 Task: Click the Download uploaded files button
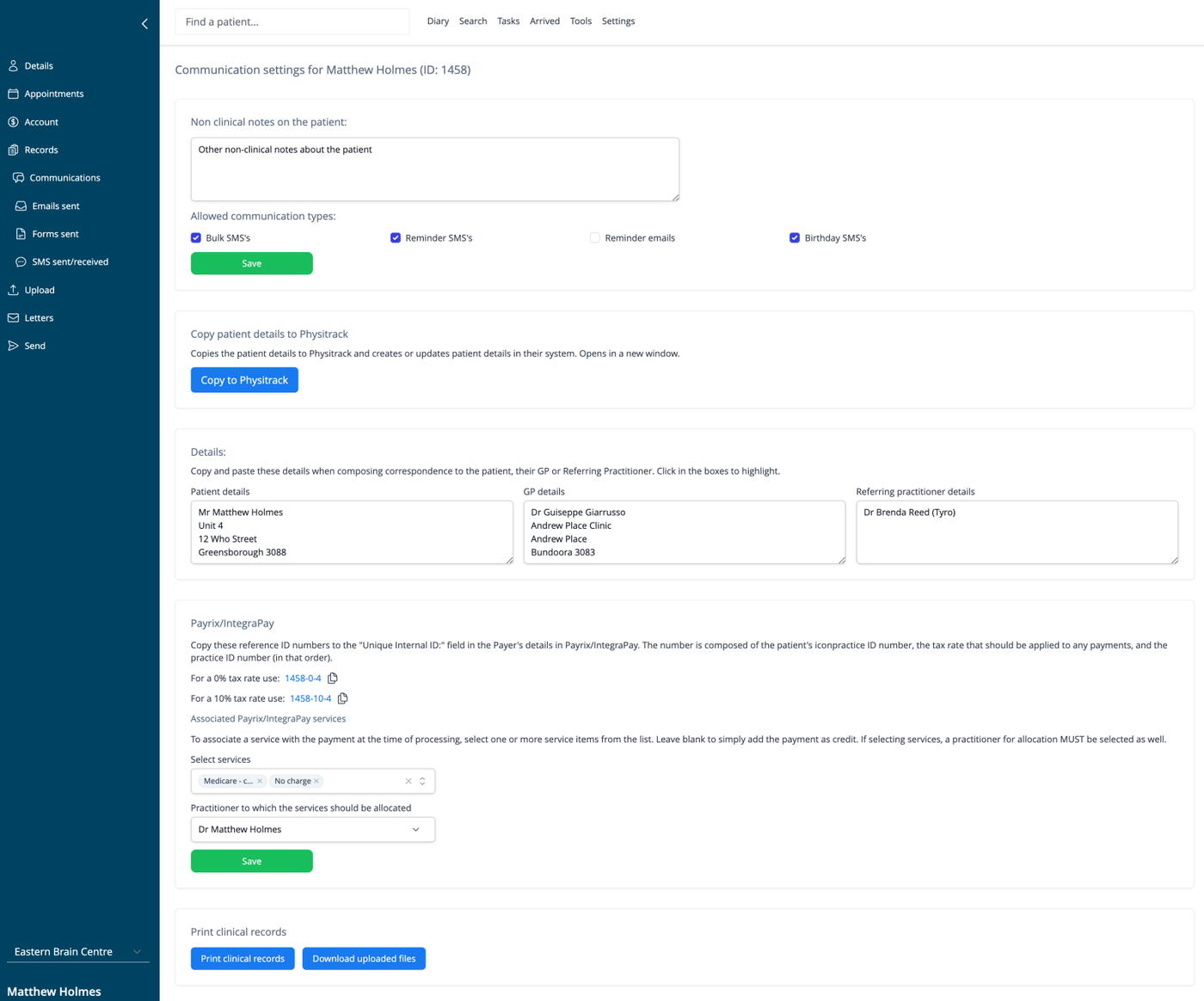tap(364, 958)
